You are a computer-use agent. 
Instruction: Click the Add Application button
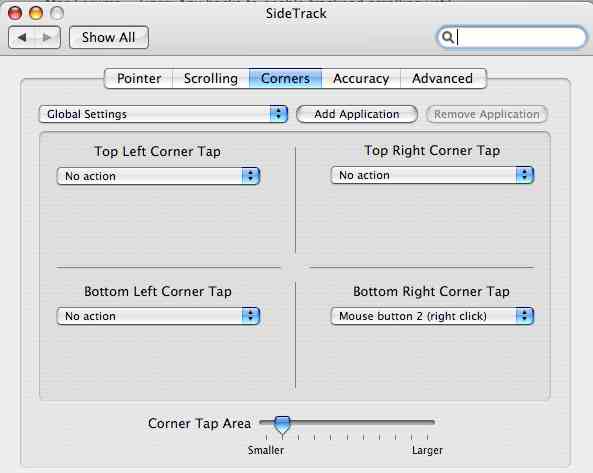tap(357, 114)
